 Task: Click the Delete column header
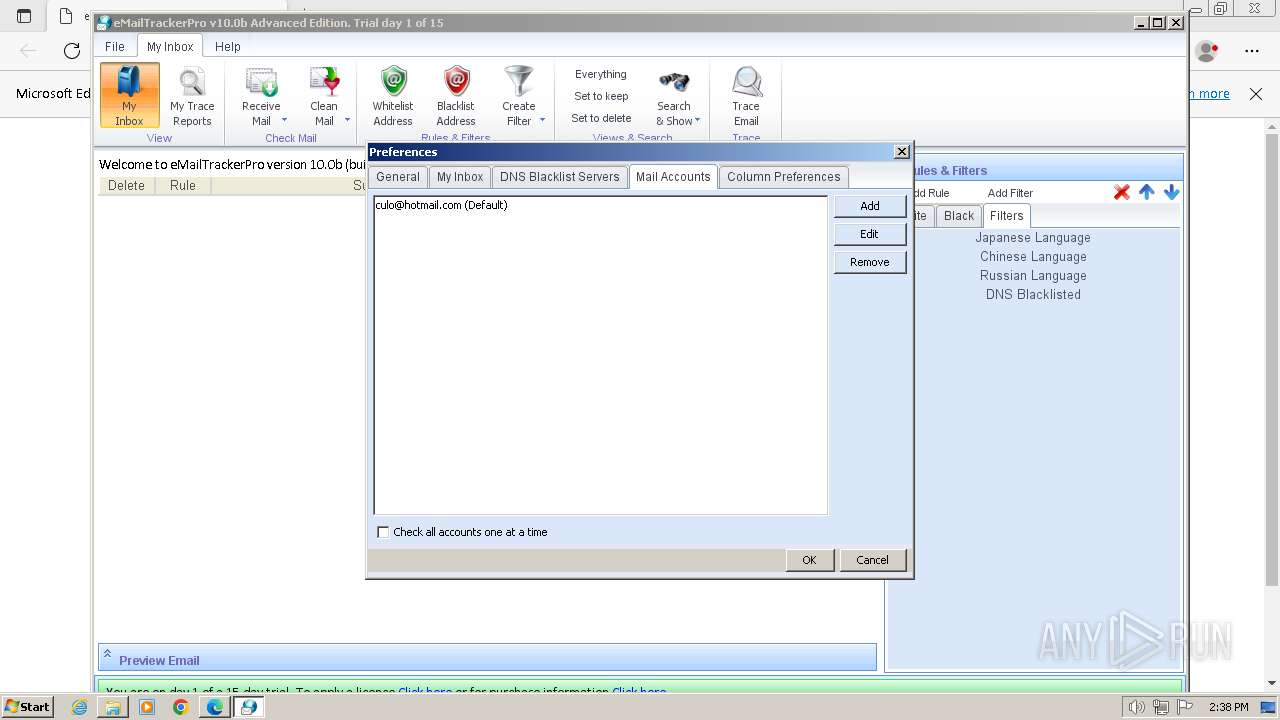127,185
